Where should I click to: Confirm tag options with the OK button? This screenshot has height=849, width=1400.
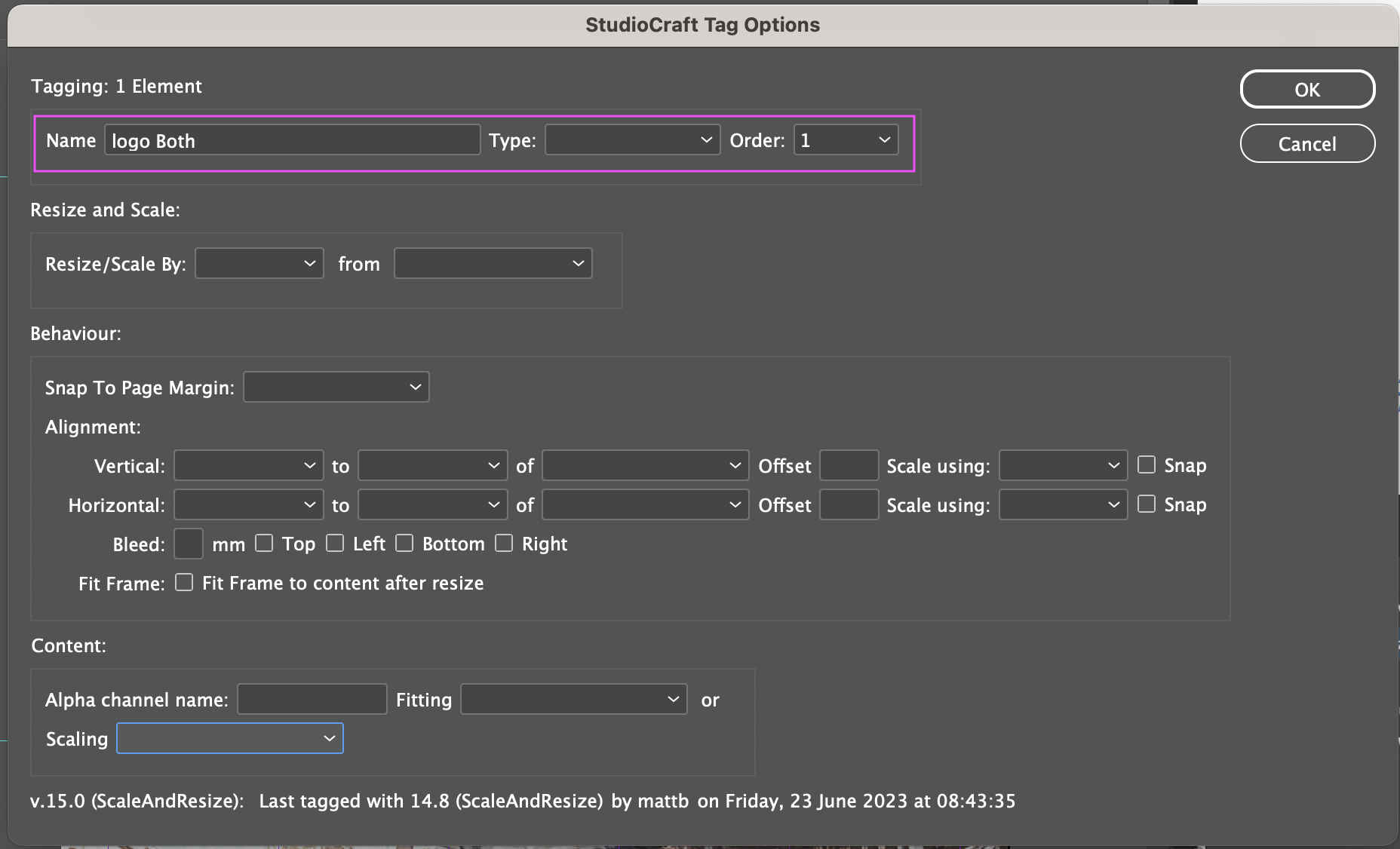coord(1307,89)
